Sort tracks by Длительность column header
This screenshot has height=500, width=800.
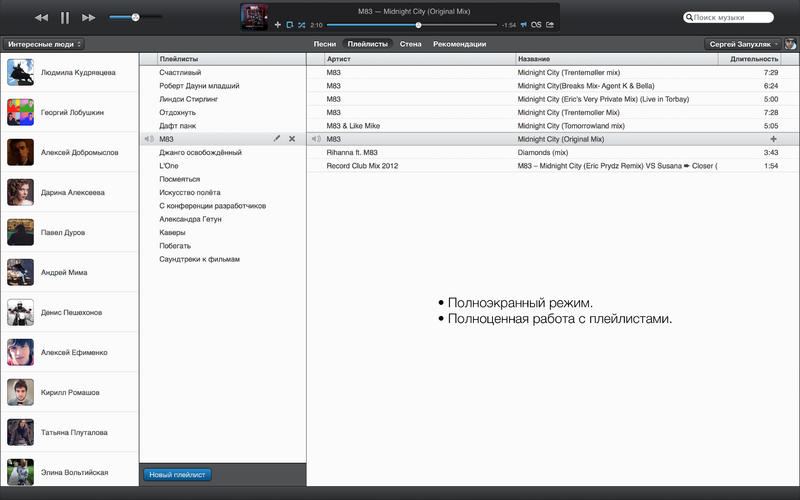pos(749,59)
